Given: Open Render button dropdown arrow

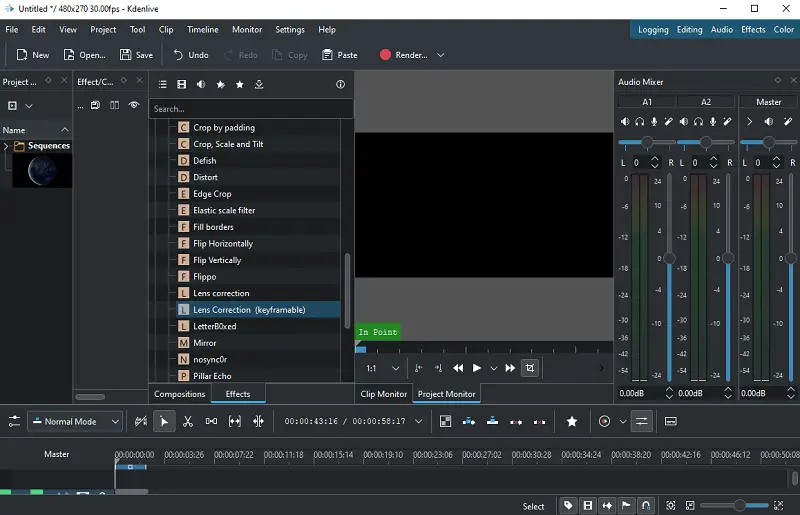Looking at the screenshot, I should tap(440, 55).
